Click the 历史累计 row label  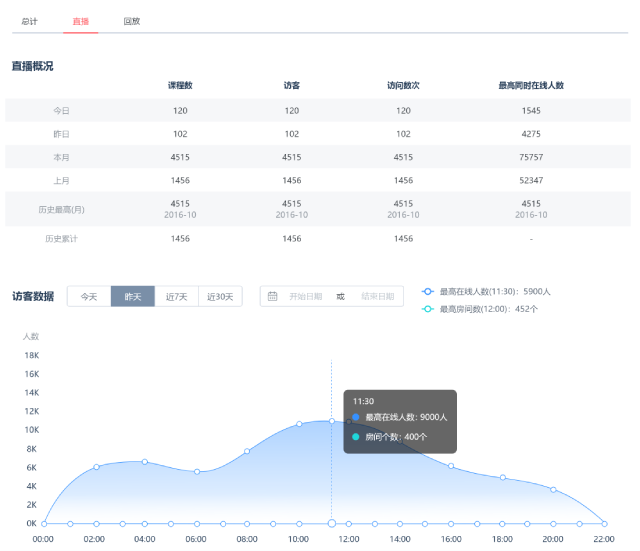point(62,239)
